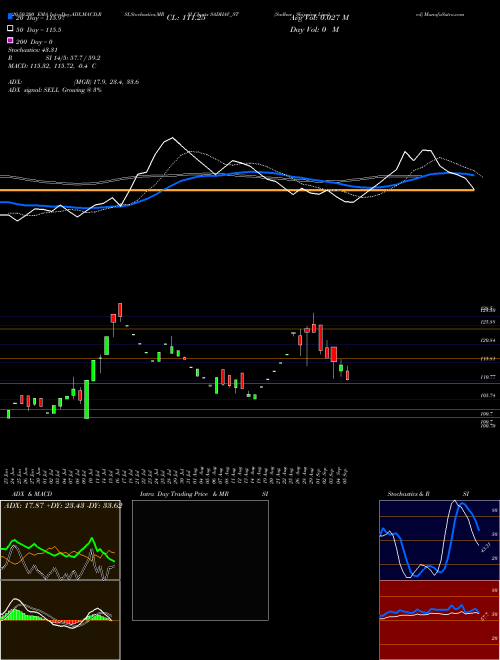Image resolution: width=500 pixels, height=660 pixels.
Task: Click the 'Stochastics & RSI' panel title
Action: click(x=428, y=494)
